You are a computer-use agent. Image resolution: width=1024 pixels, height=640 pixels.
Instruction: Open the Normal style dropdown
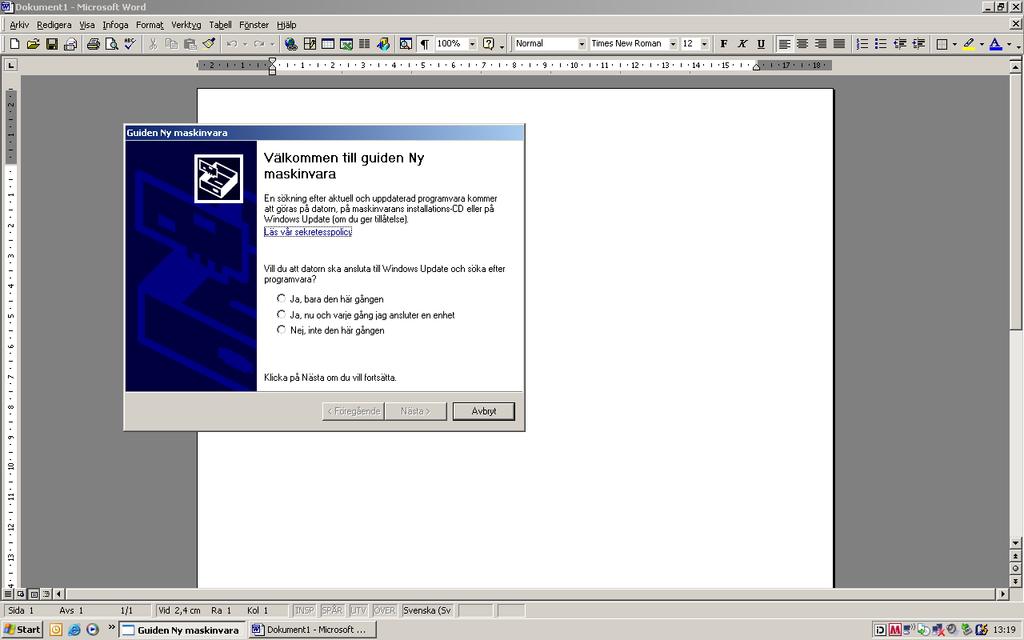[581, 44]
